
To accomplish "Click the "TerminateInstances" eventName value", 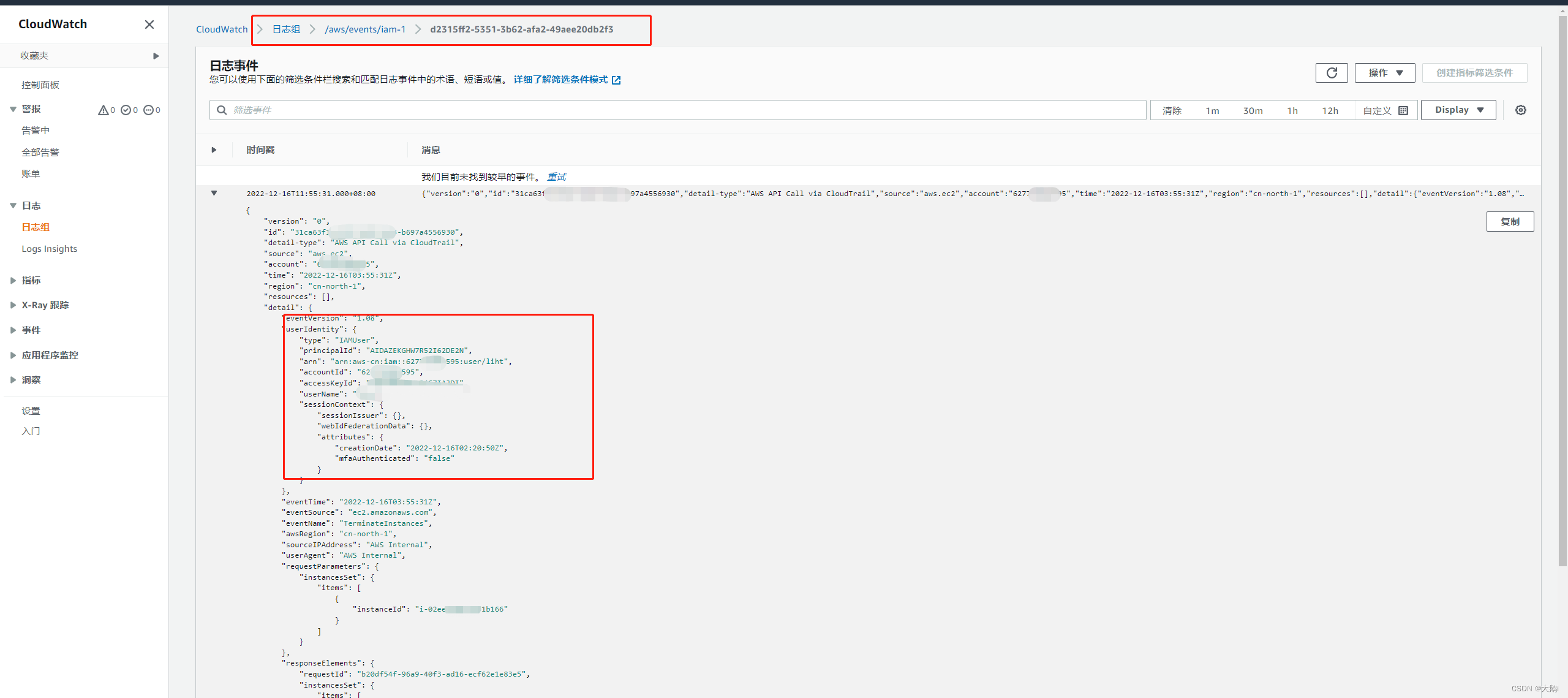I will [383, 523].
